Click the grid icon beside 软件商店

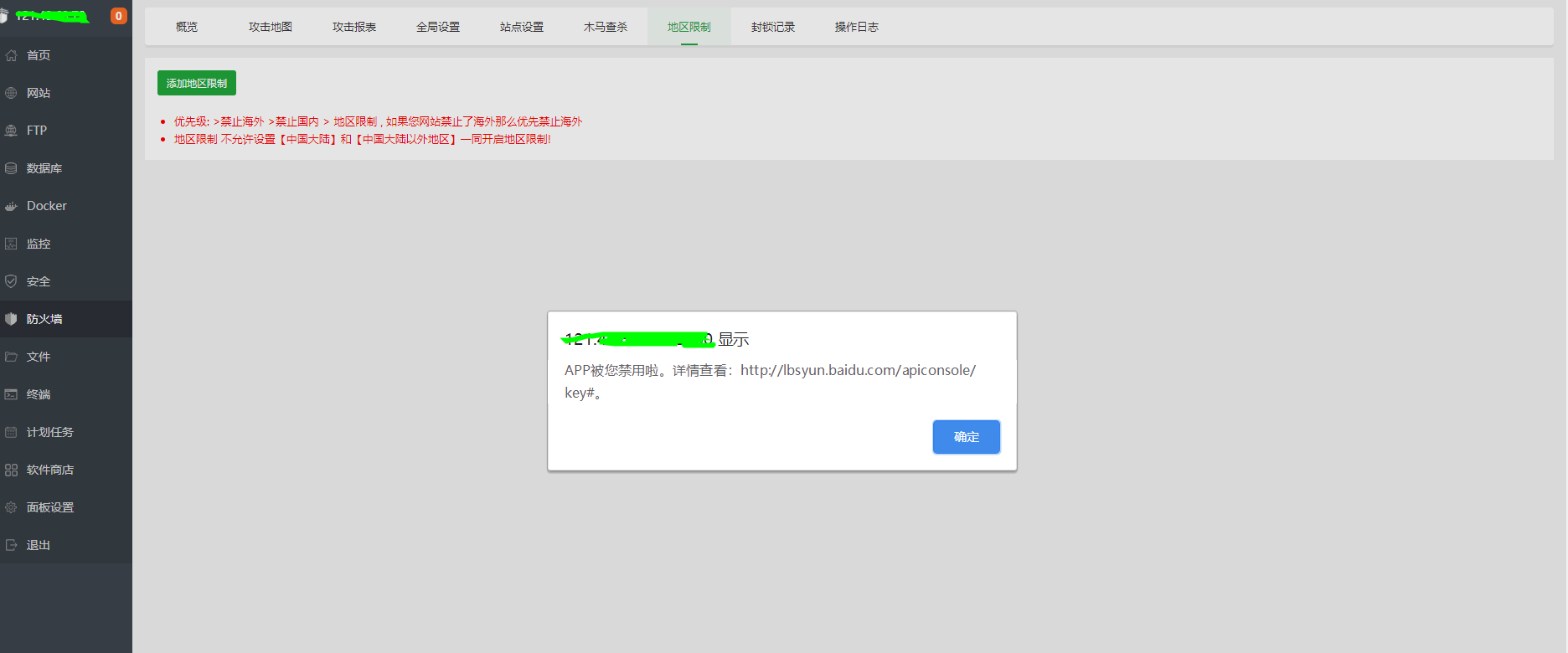click(11, 470)
